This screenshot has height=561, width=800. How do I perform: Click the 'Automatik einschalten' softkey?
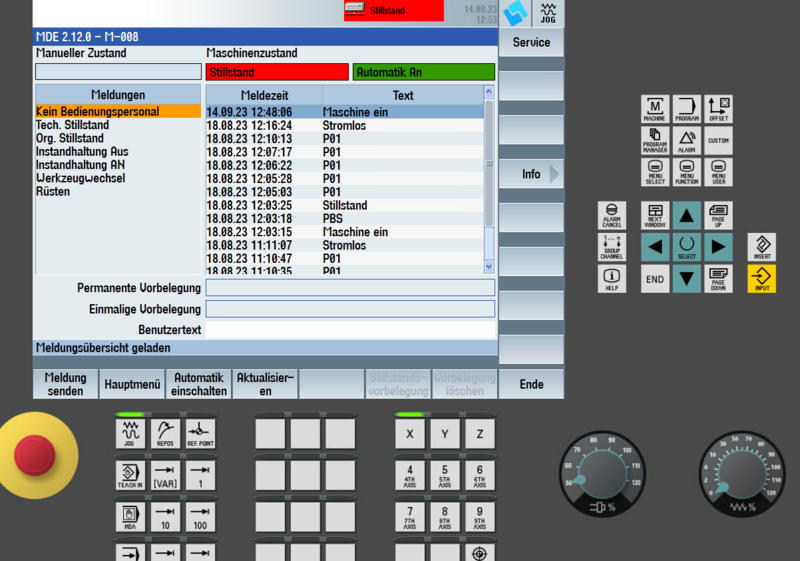pyautogui.click(x=198, y=384)
